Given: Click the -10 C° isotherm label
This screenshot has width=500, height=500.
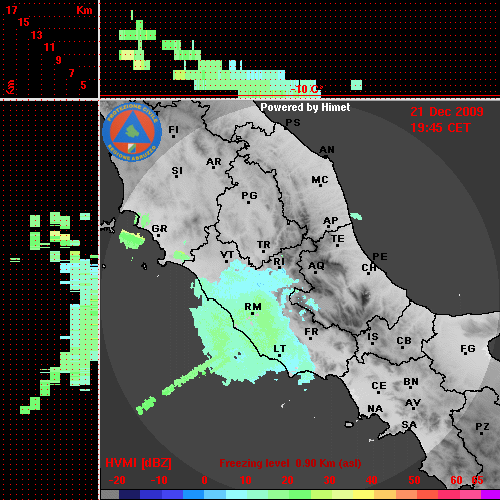Looking at the screenshot, I should [306, 89].
